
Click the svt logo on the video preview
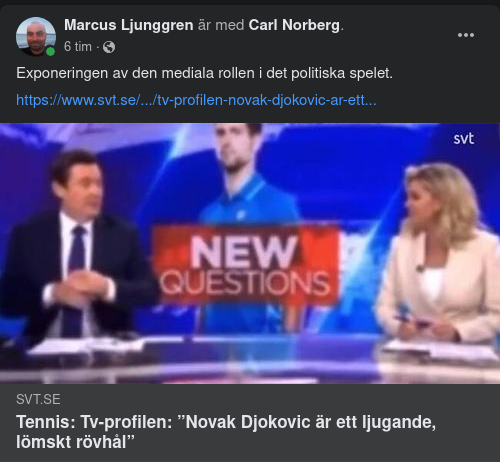463,139
